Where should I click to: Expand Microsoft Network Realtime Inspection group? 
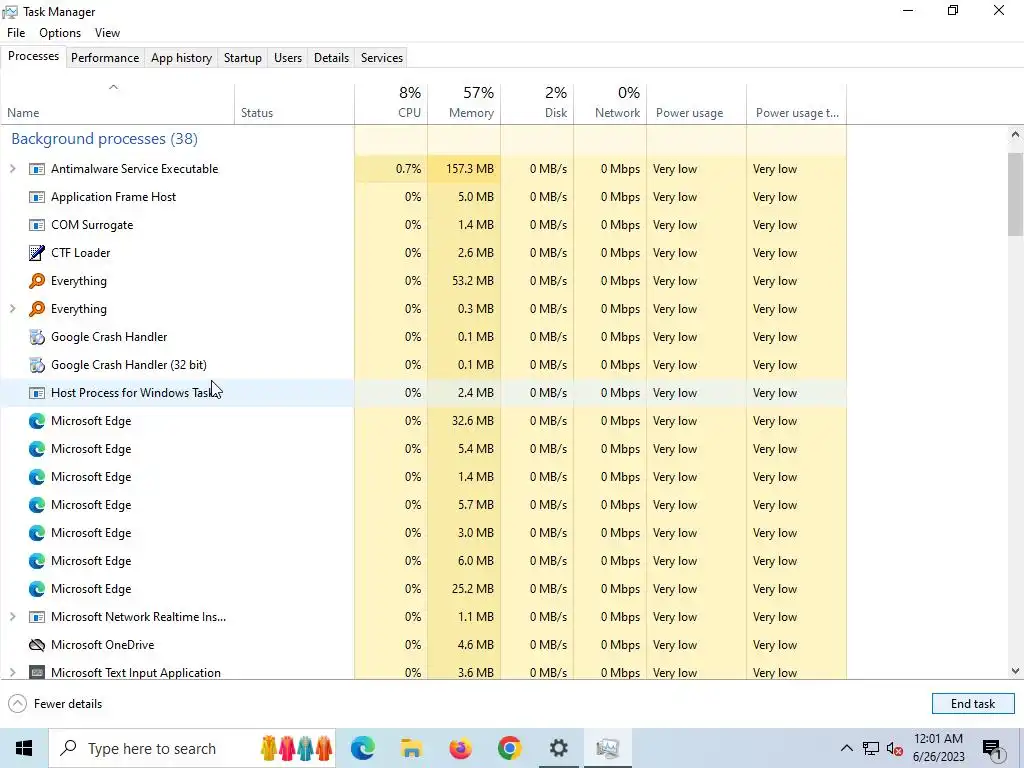click(x=12, y=617)
